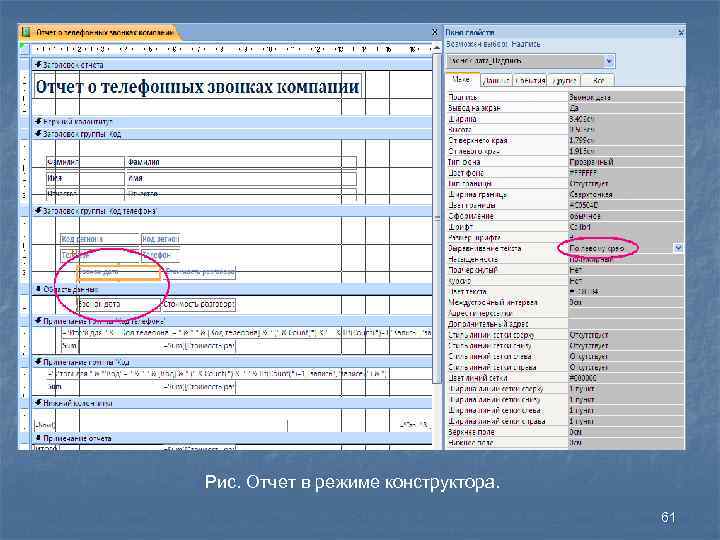This screenshot has height=540, width=720.
Task: Click the Примечание отчета section bar
Action: [232, 438]
